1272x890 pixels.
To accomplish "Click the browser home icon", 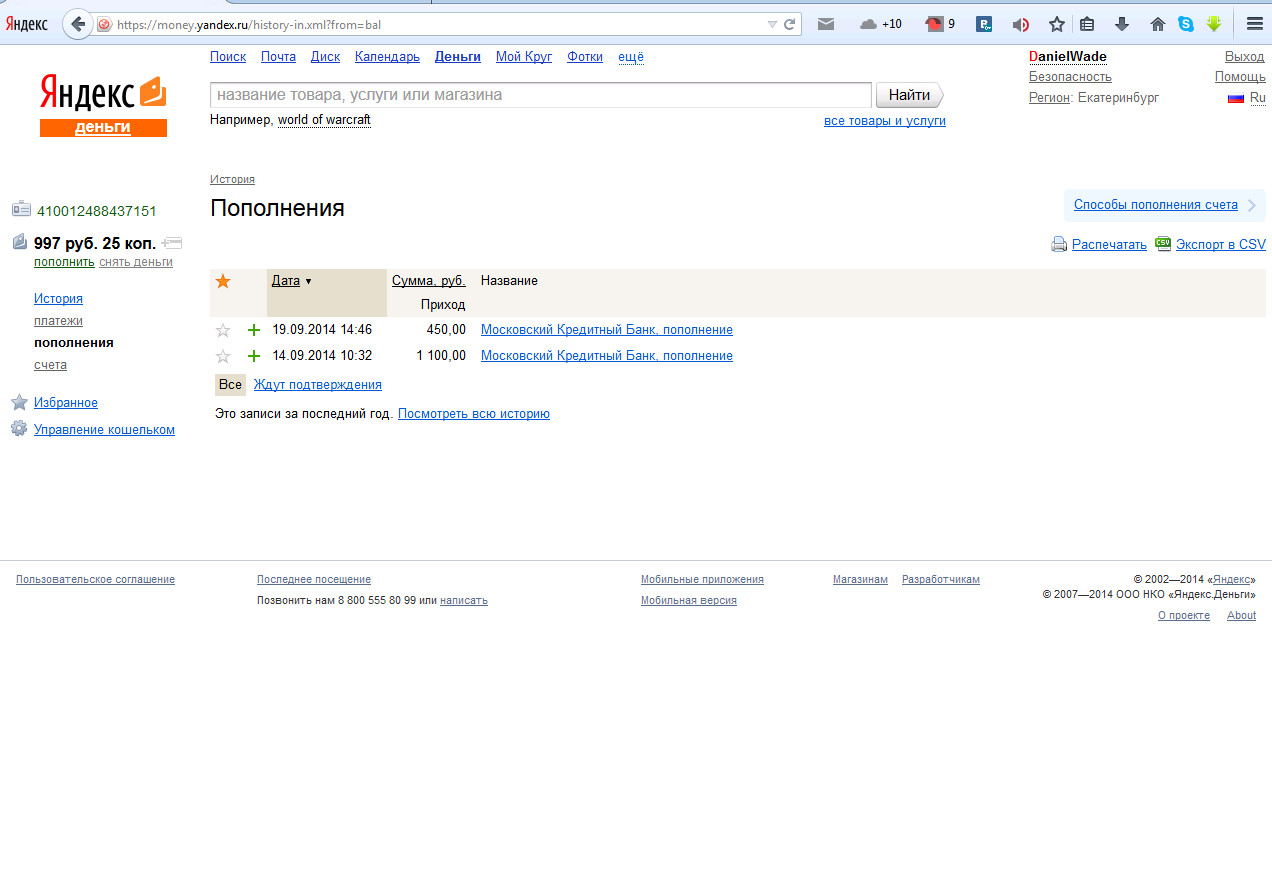I will tap(1158, 24).
